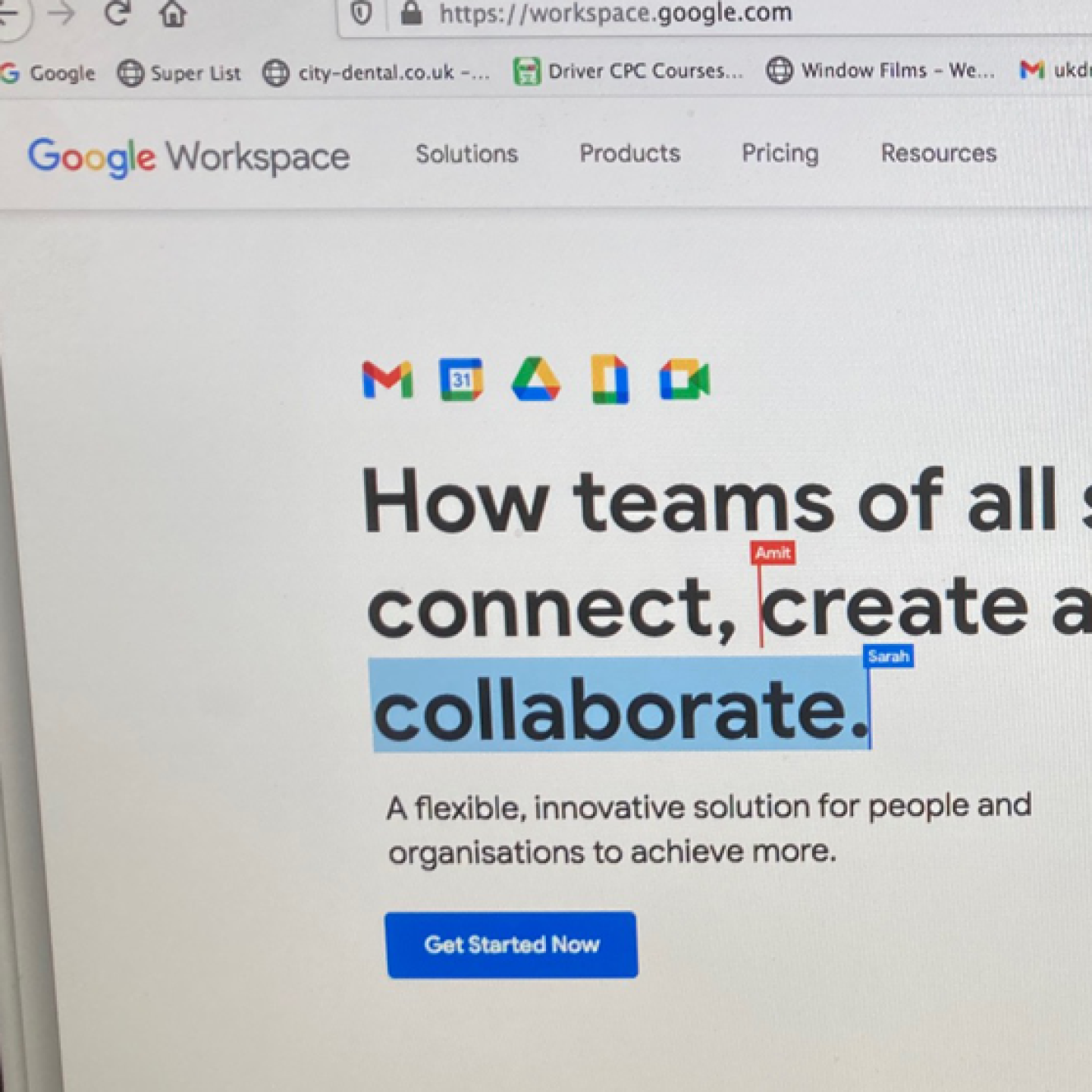Click the red Amit cursor label
The height and width of the screenshot is (1092, 1092).
tap(773, 553)
